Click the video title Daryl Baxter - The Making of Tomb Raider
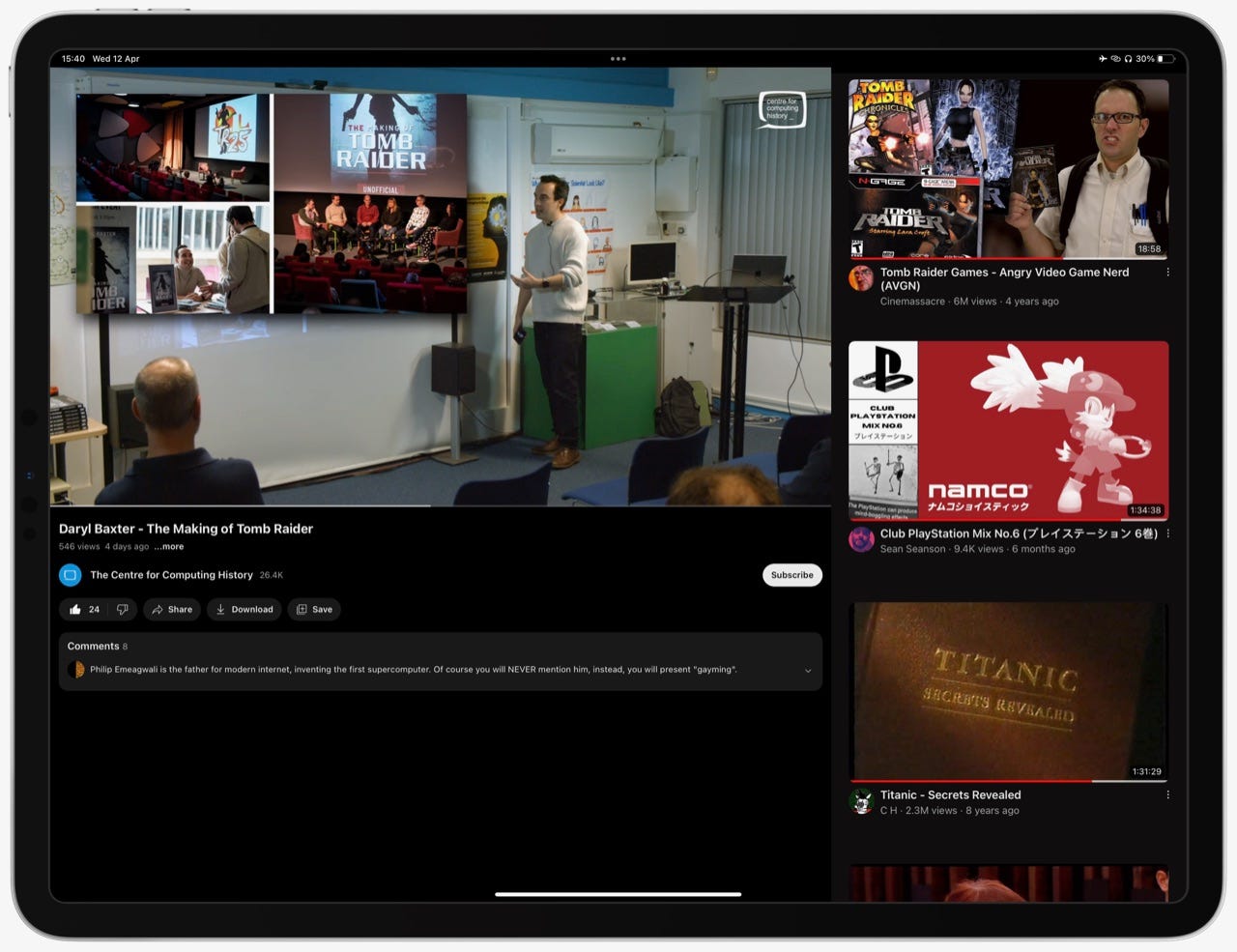Screen dimensions: 1237x952 point(186,529)
